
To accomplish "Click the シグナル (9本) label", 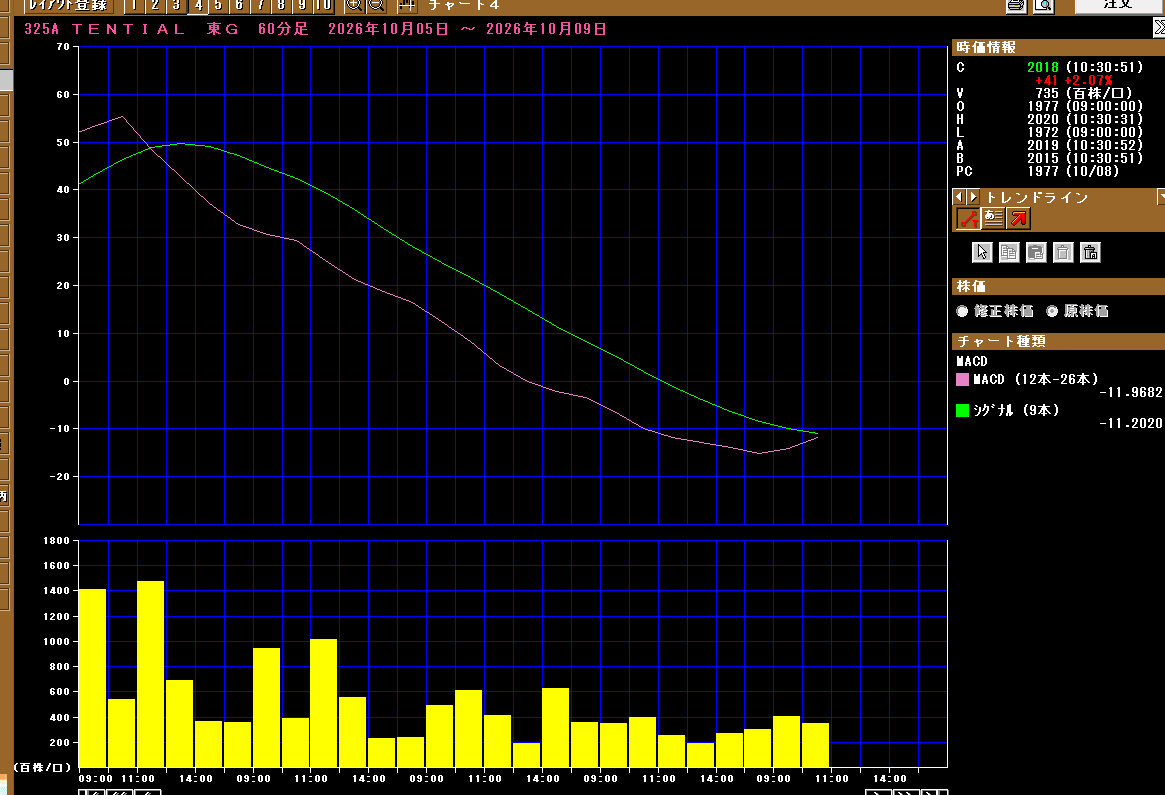I will [1016, 410].
